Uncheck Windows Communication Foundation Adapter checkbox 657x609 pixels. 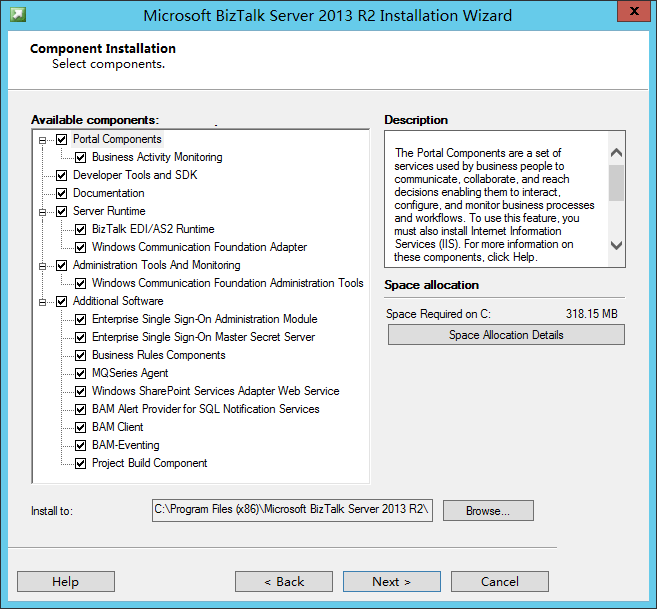(x=80, y=247)
